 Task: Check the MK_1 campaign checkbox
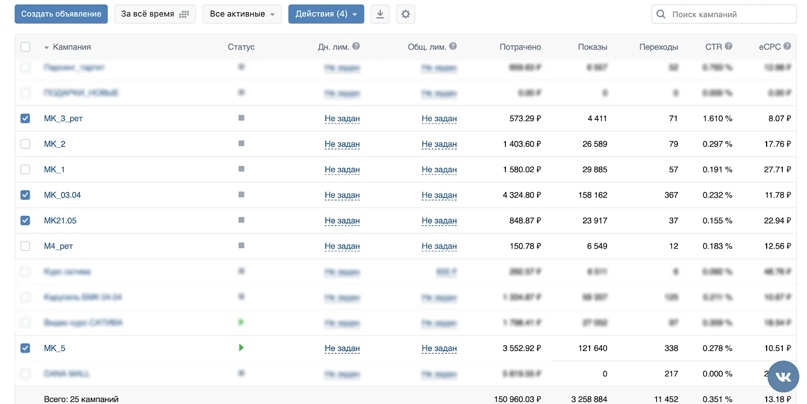25,169
